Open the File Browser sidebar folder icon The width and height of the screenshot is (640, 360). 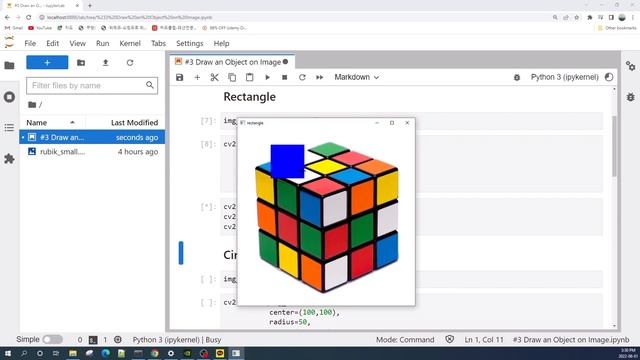tap(9, 65)
